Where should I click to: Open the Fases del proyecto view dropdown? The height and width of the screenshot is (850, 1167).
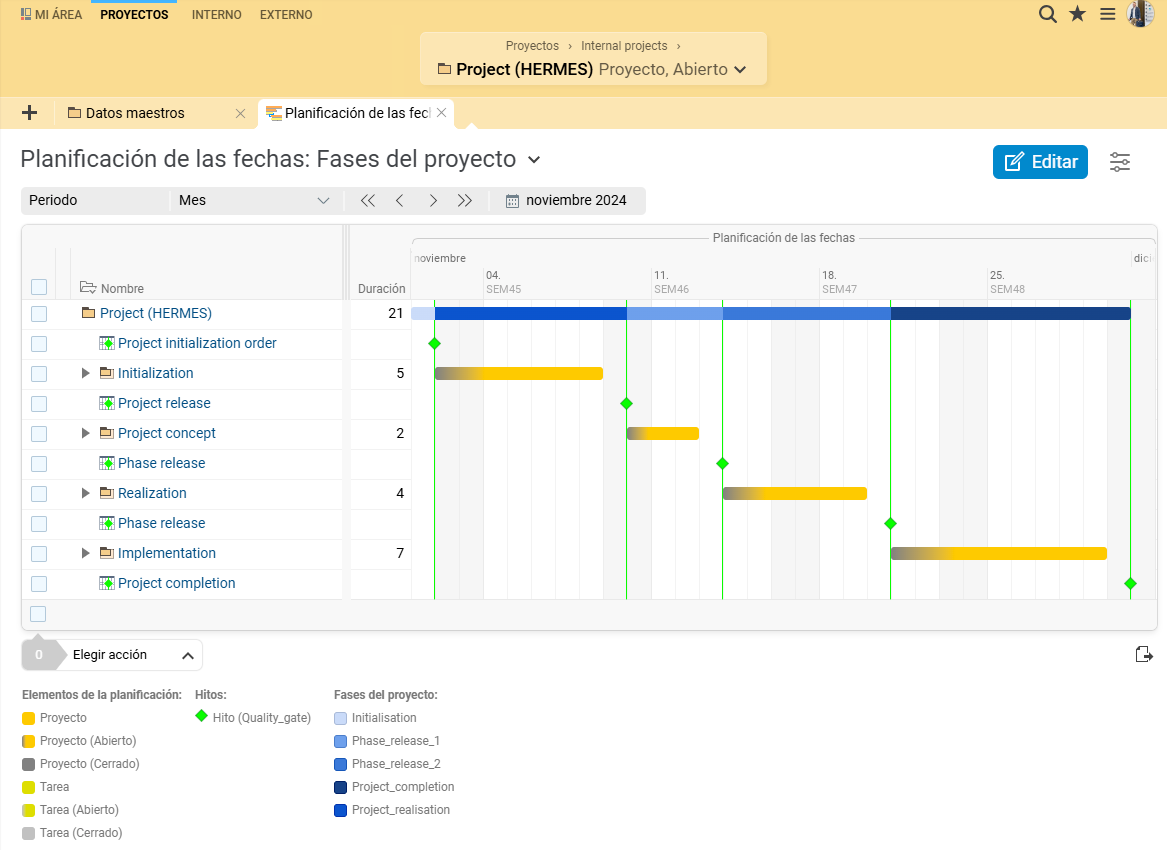[x=534, y=160]
